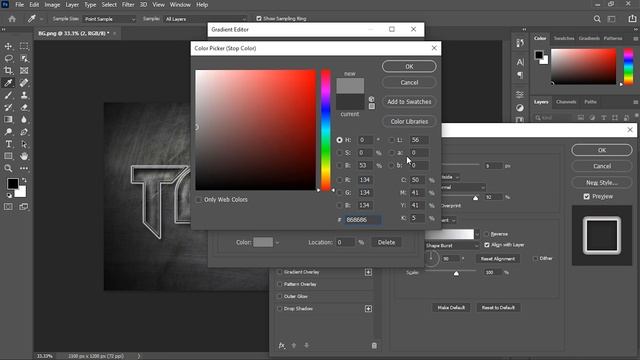Viewport: 640px width, 360px height.
Task: Toggle Show Sampling Ring checkbox
Action: tap(259, 19)
